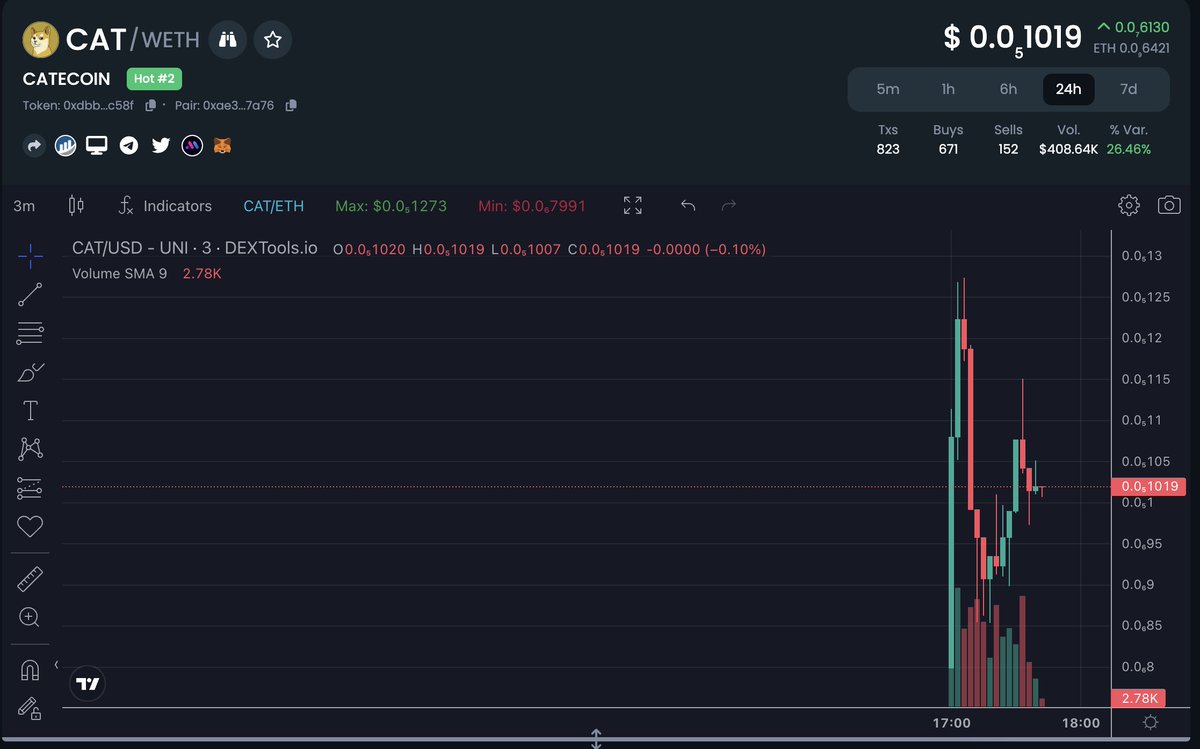Open the chart stats round icon
Image resolution: width=1200 pixels, height=749 pixels.
(x=65, y=146)
